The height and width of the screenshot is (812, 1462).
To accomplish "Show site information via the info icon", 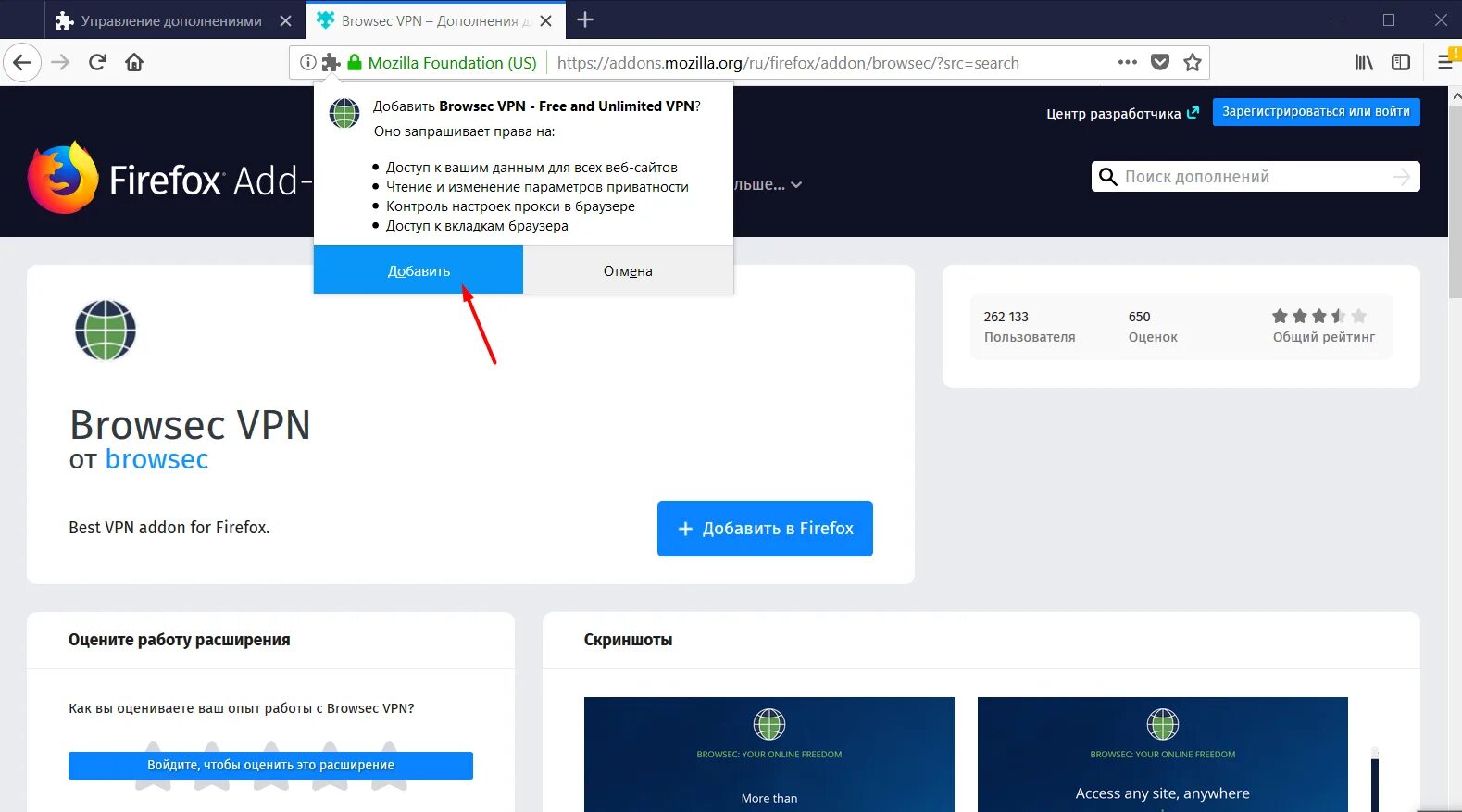I will pos(307,63).
